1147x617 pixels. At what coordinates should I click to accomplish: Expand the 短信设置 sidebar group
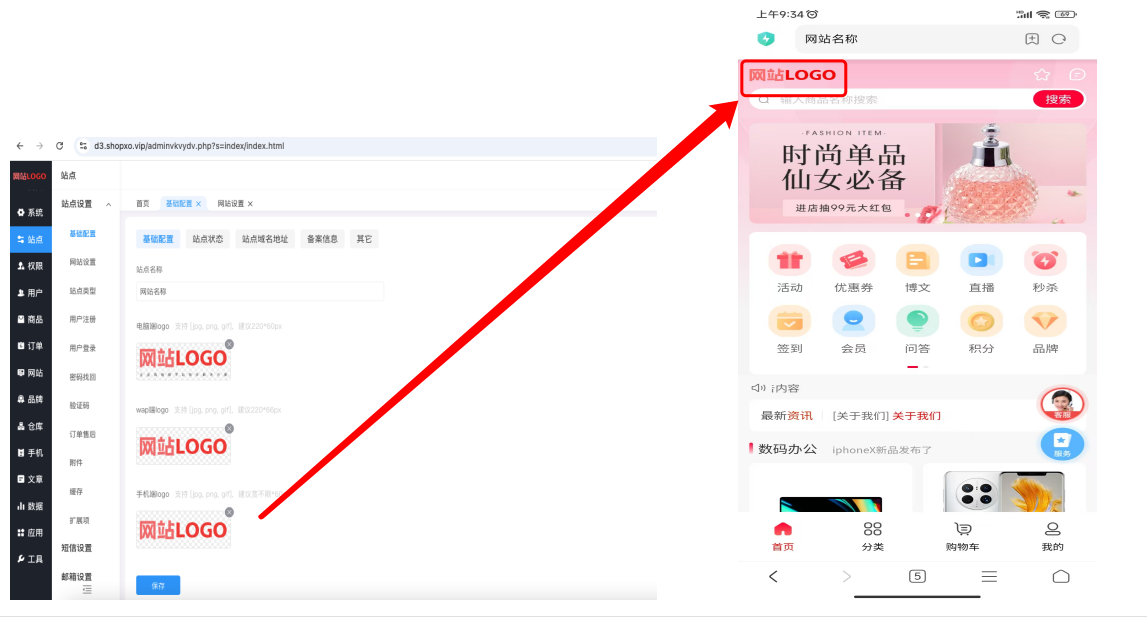tap(77, 548)
